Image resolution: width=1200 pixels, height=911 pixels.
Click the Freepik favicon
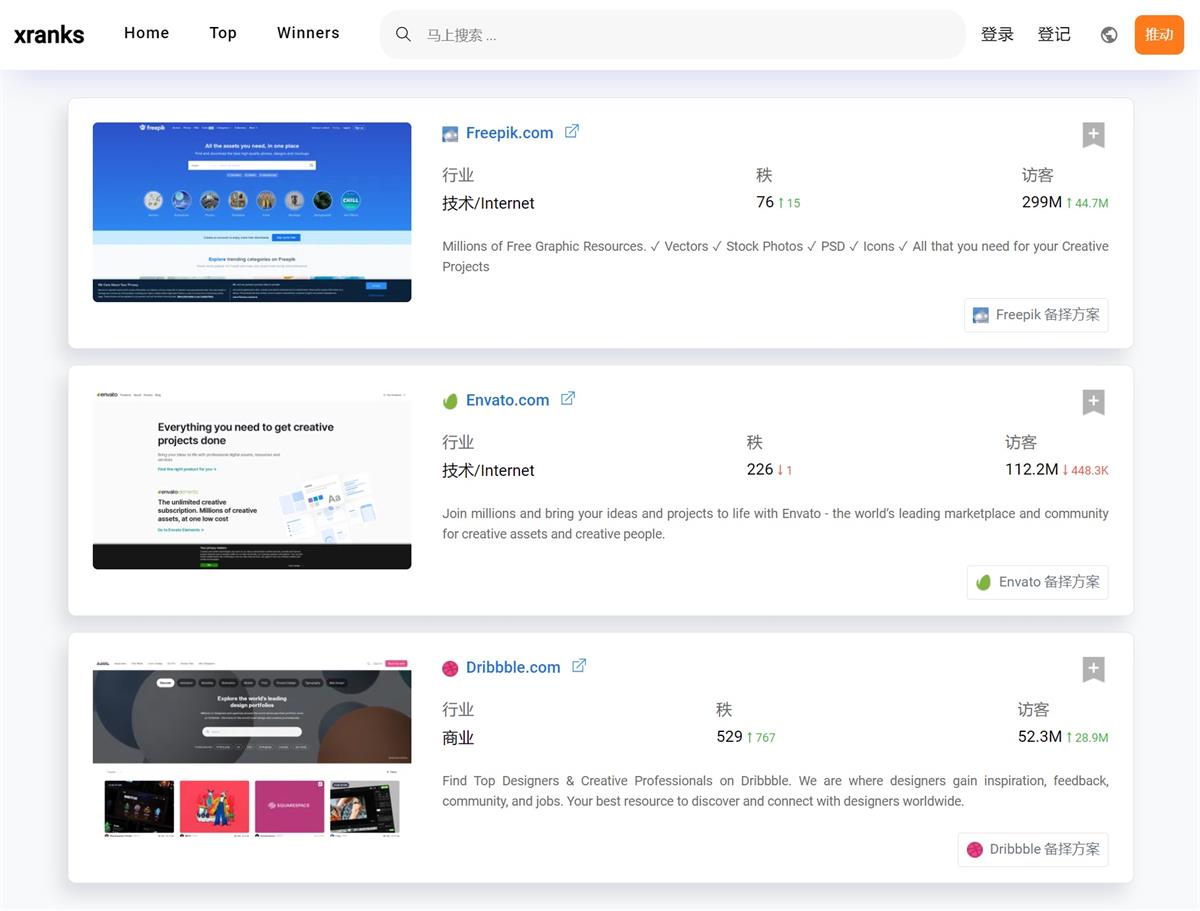(449, 132)
